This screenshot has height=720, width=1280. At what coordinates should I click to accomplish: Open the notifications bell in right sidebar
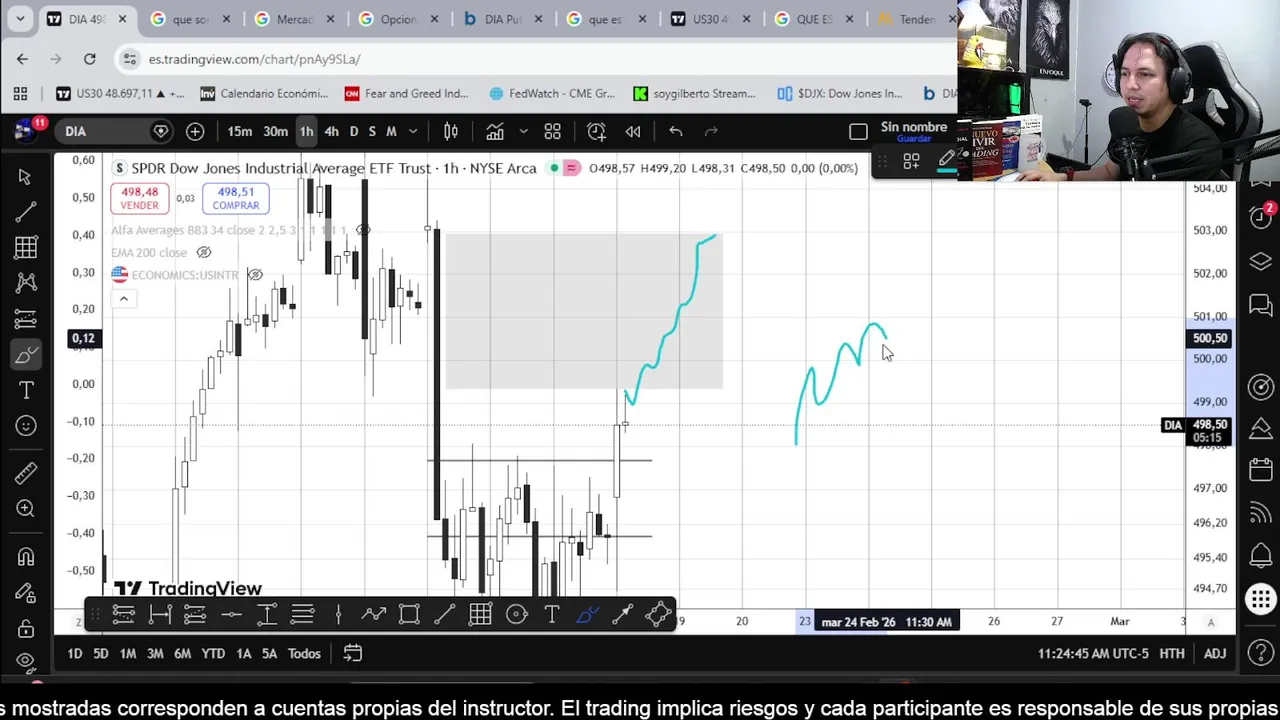1261,556
